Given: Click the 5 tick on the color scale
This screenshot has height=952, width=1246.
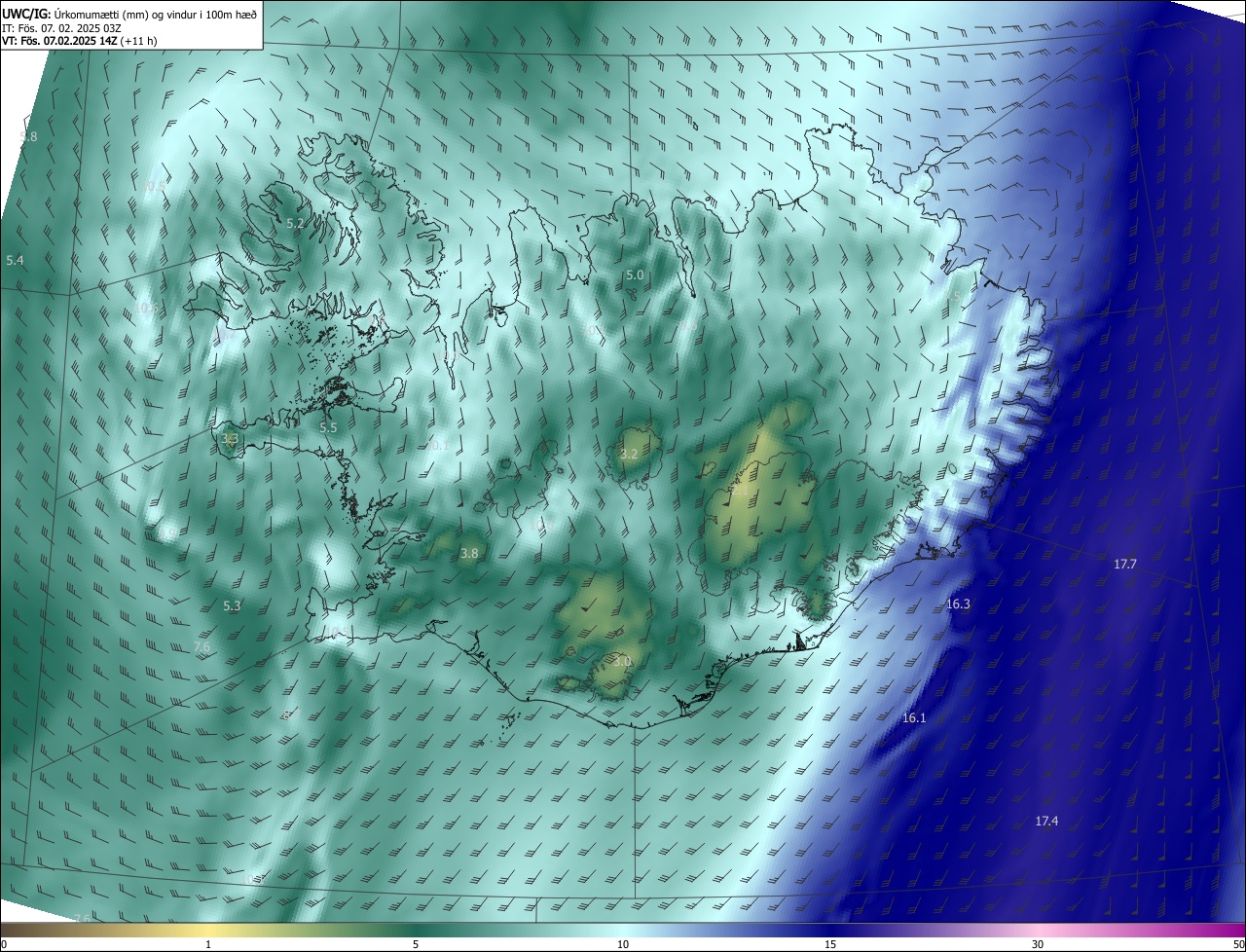Looking at the screenshot, I should pos(416,944).
